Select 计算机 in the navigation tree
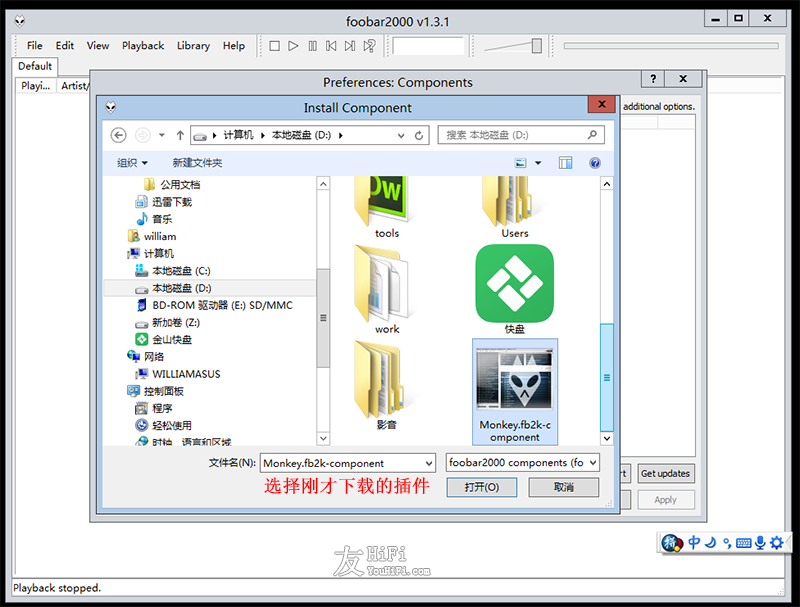This screenshot has height=607, width=800. coord(151,254)
